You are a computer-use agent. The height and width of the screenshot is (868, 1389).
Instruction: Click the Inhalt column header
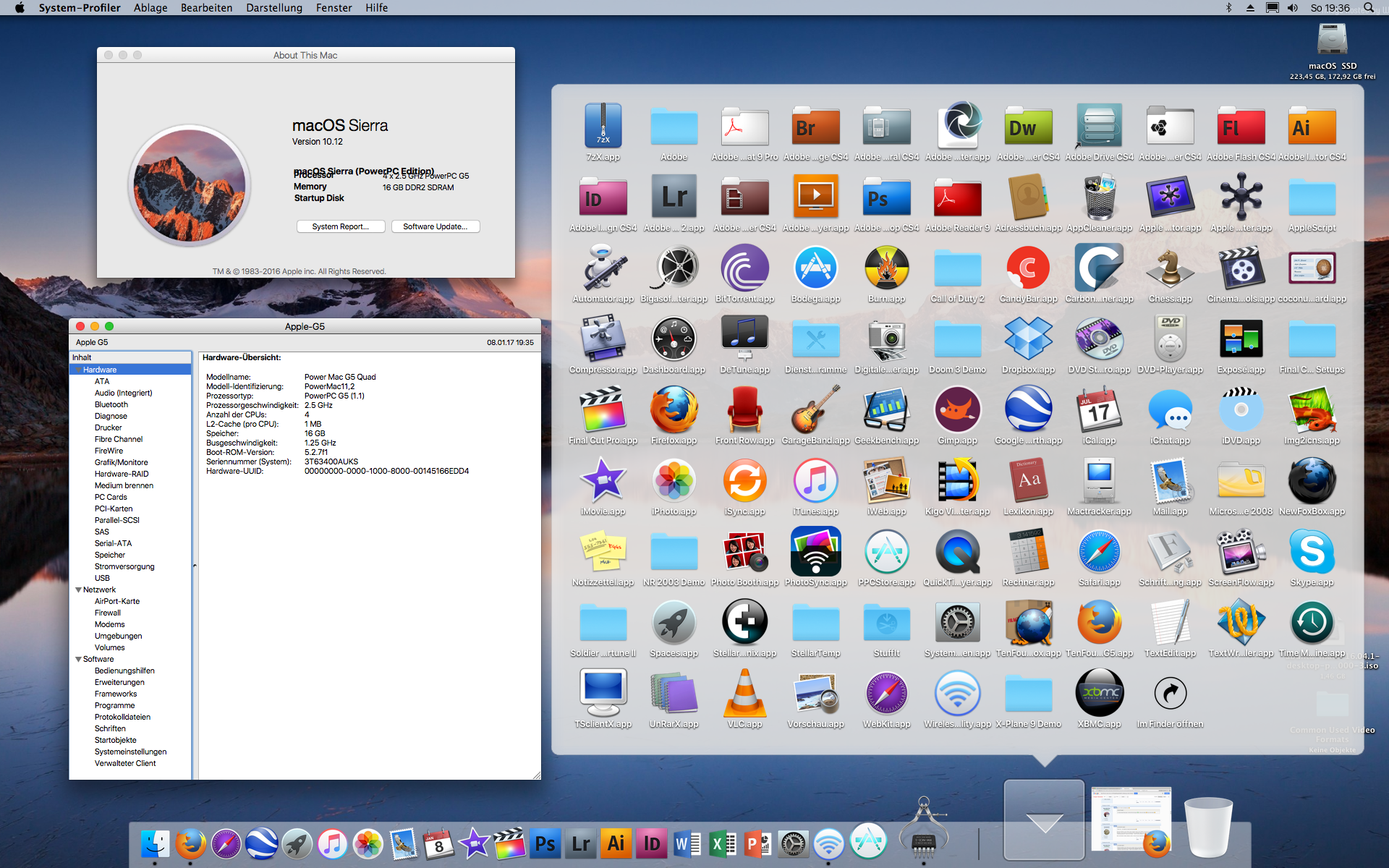[130, 357]
